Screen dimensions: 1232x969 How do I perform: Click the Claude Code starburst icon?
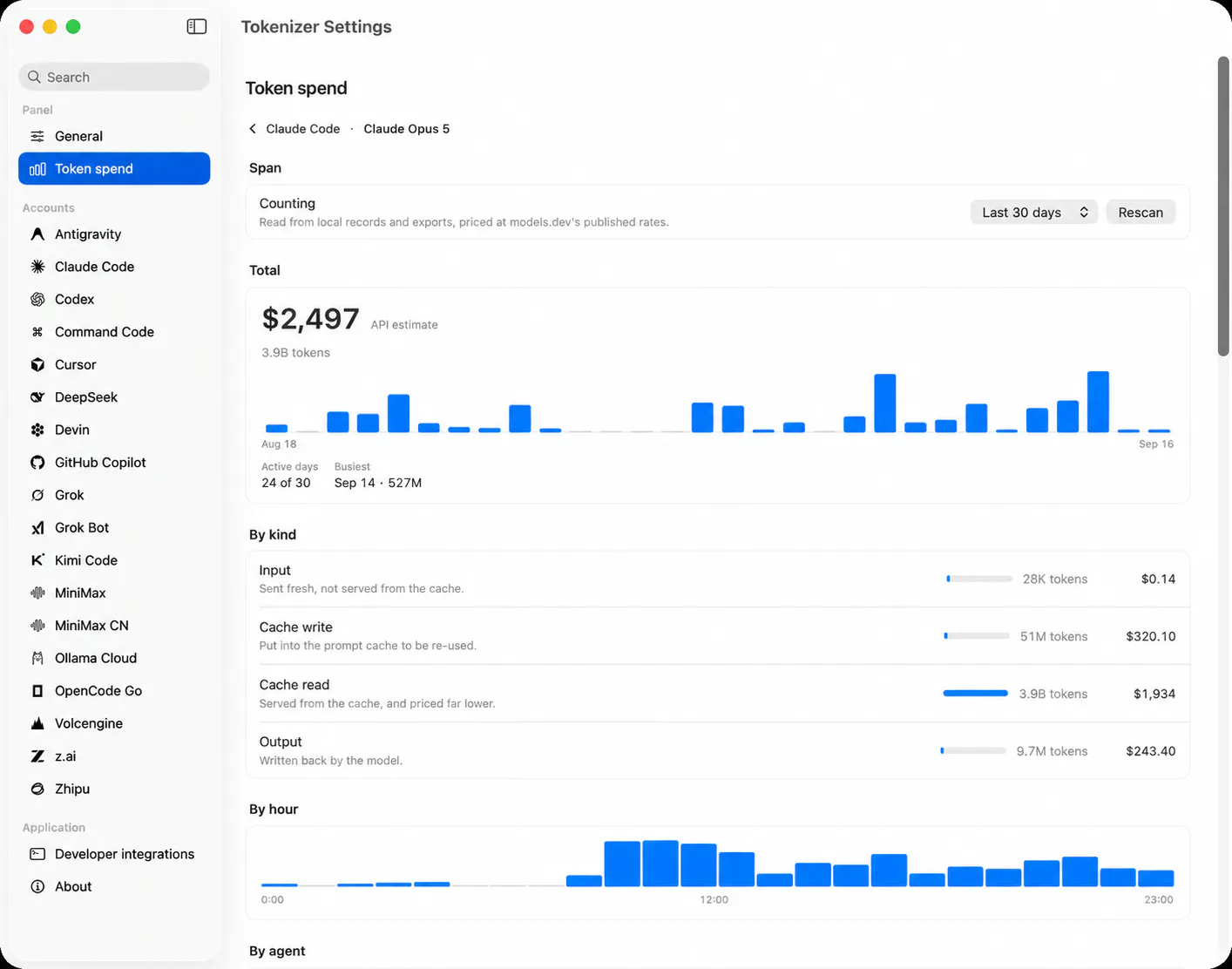(x=37, y=267)
